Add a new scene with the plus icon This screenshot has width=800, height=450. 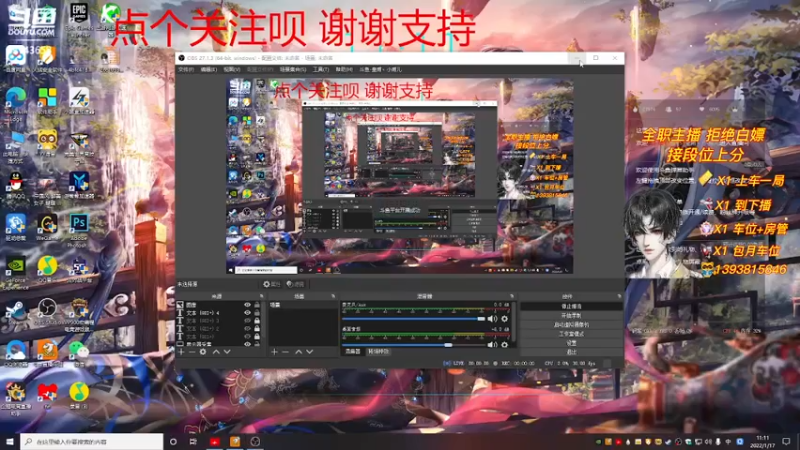[274, 352]
